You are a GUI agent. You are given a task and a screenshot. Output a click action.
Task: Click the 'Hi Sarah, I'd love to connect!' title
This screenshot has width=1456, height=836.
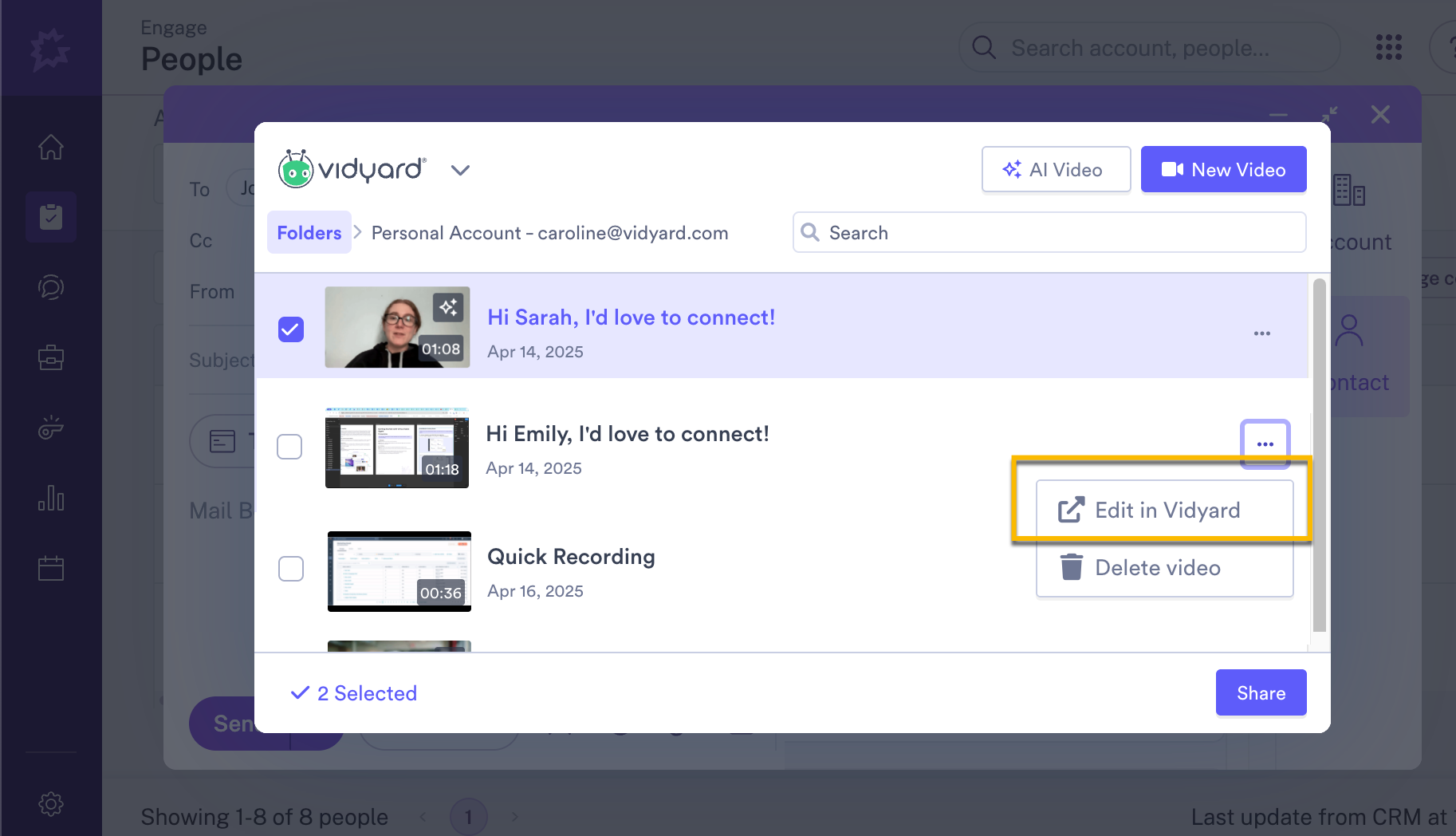point(631,317)
